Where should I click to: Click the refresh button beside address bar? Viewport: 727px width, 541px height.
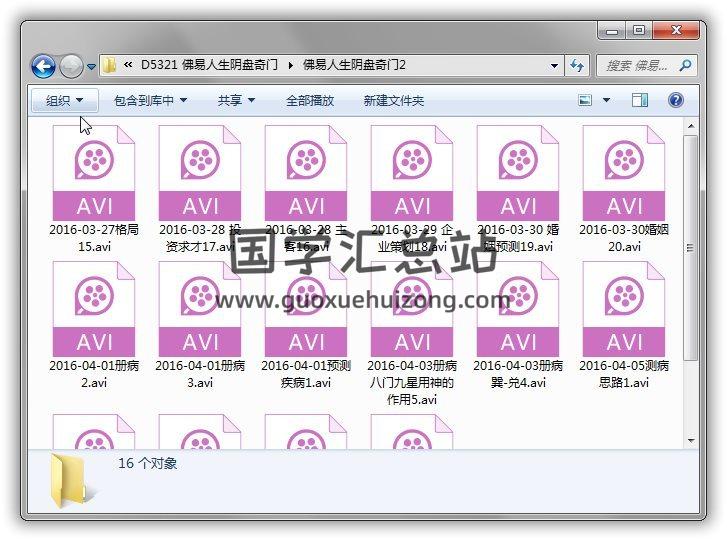pos(577,66)
